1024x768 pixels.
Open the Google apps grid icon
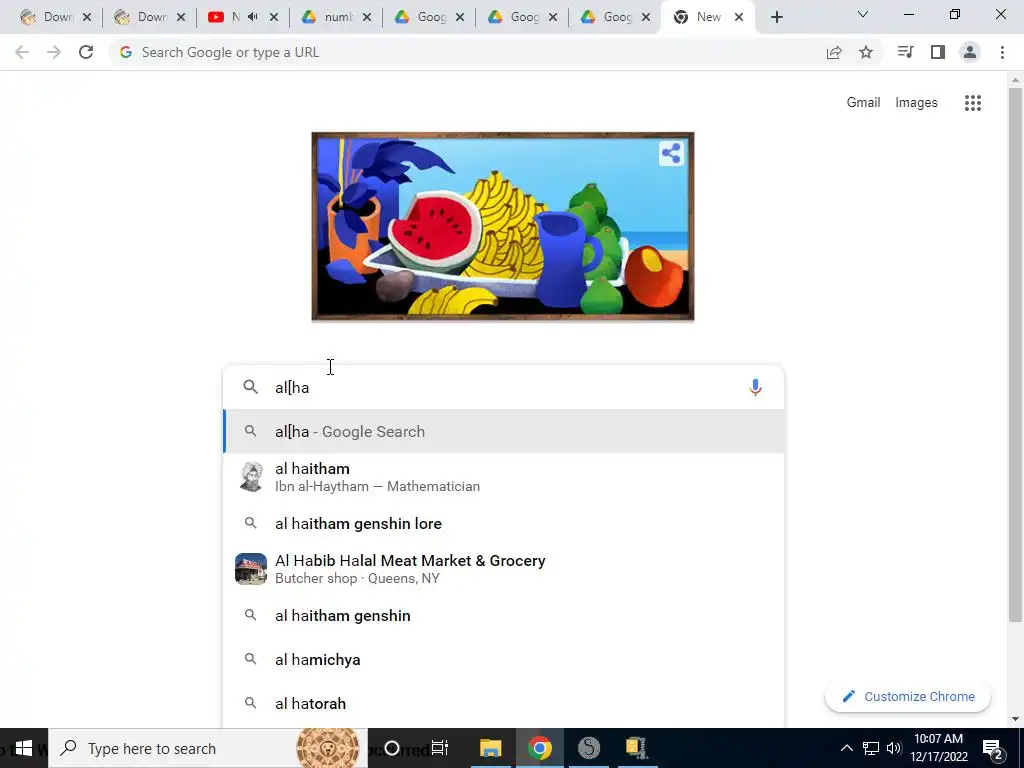[973, 103]
